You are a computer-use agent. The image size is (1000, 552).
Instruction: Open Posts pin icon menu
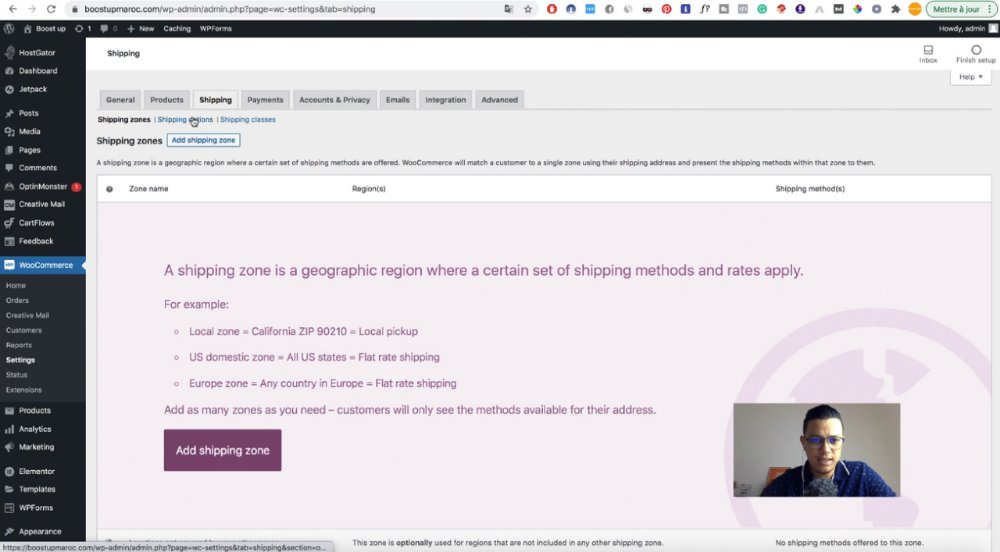(x=10, y=113)
